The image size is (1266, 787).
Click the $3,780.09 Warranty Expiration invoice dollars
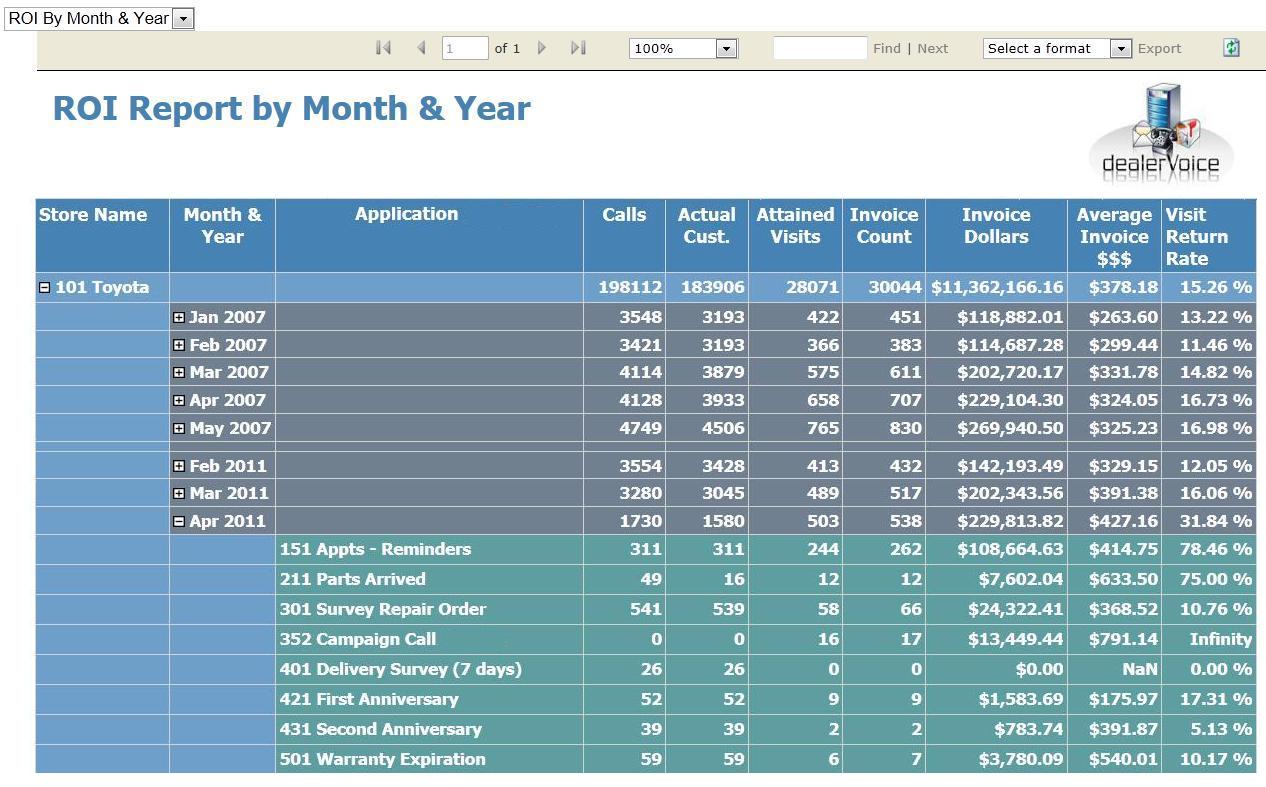[x=1021, y=759]
